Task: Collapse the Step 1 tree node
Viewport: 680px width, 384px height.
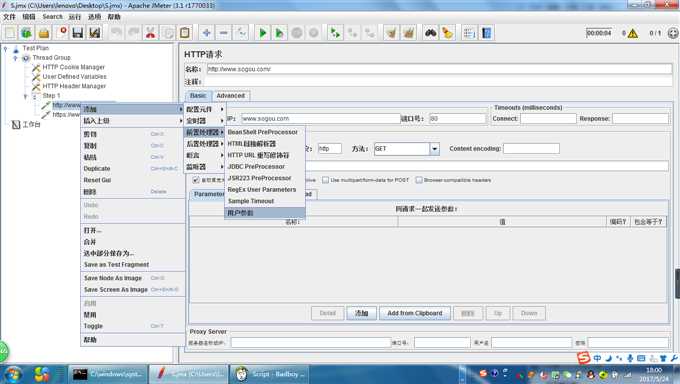Action: [25, 96]
